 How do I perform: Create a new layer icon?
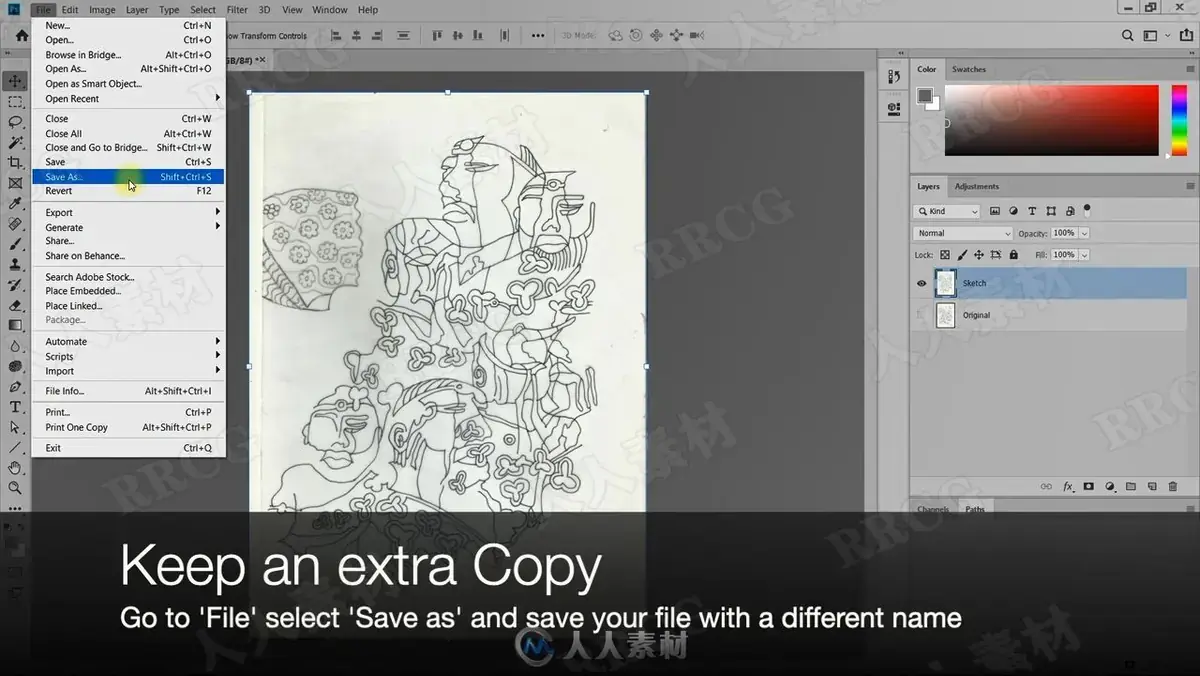click(x=1152, y=487)
